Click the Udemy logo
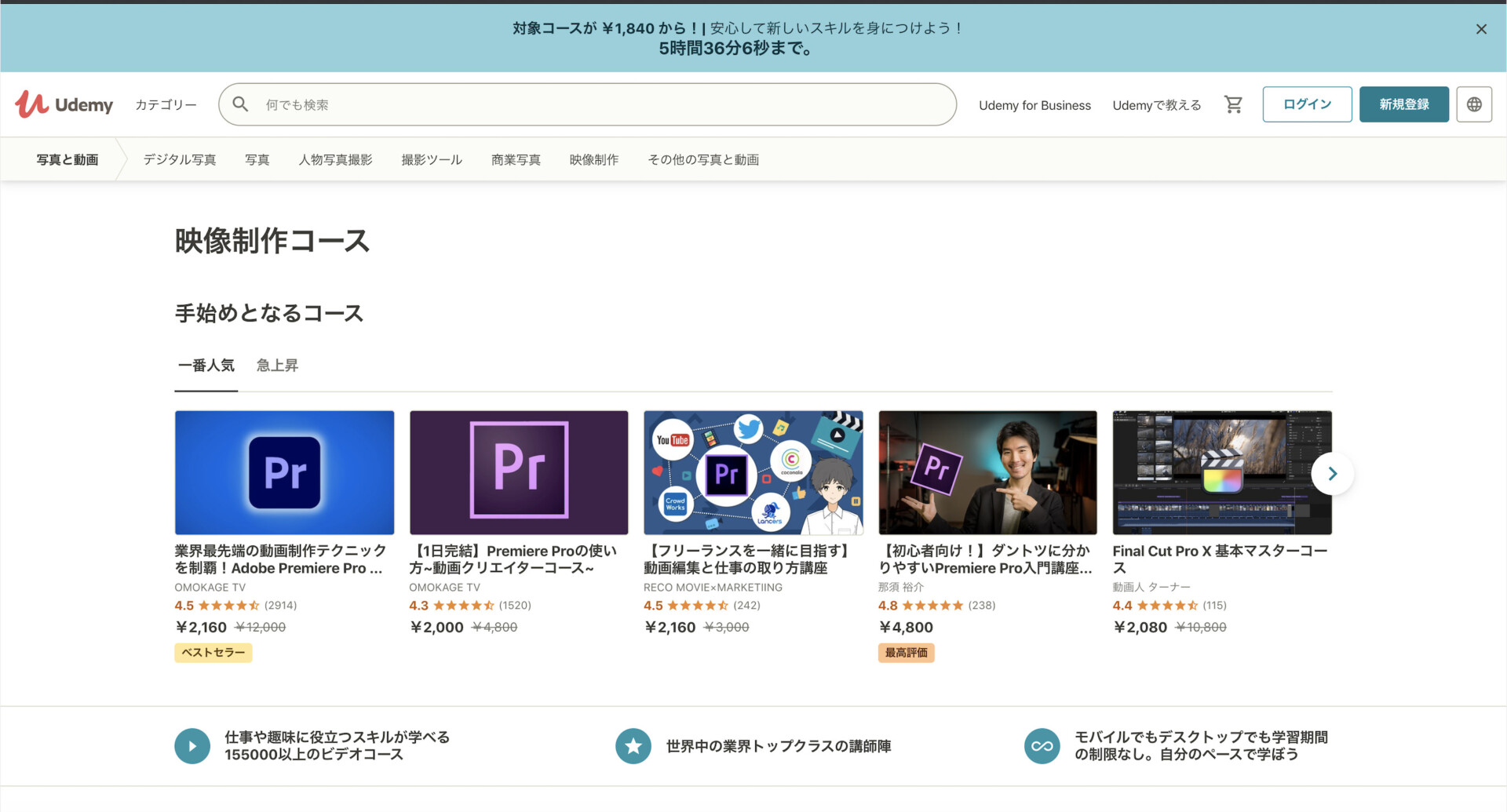1507x812 pixels. click(x=64, y=104)
